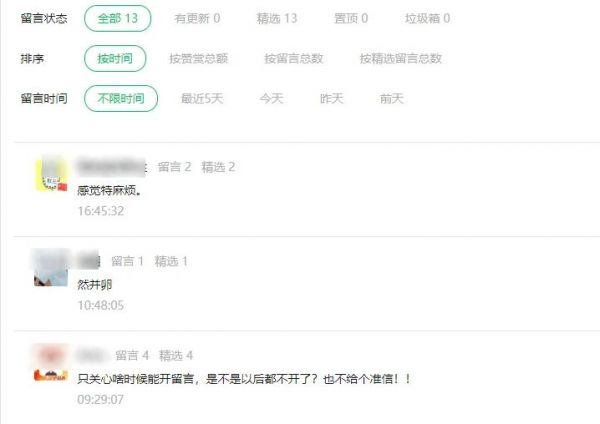The height and width of the screenshot is (424, 600).
Task: Open the 置顶 0 pinned filter
Action: point(351,18)
